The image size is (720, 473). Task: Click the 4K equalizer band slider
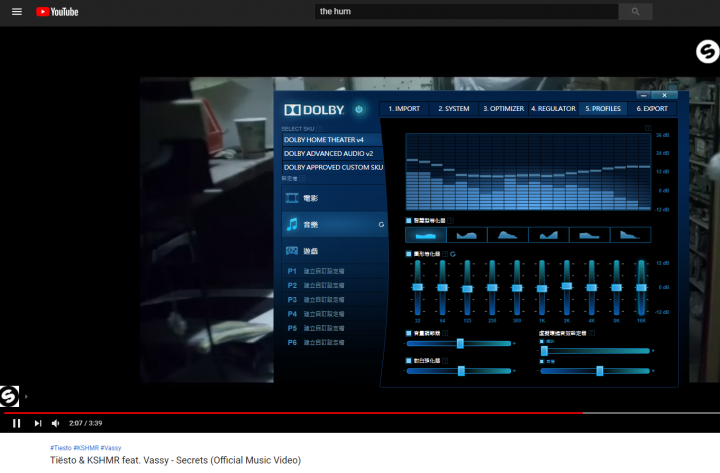[x=591, y=287]
